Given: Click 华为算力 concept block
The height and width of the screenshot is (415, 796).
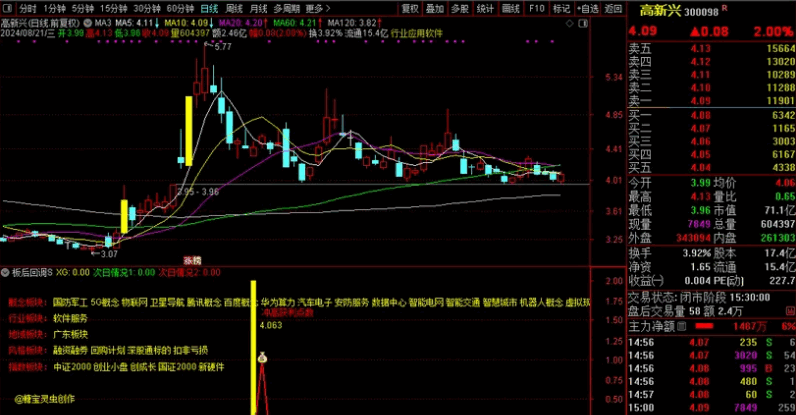Looking at the screenshot, I should point(278,303).
